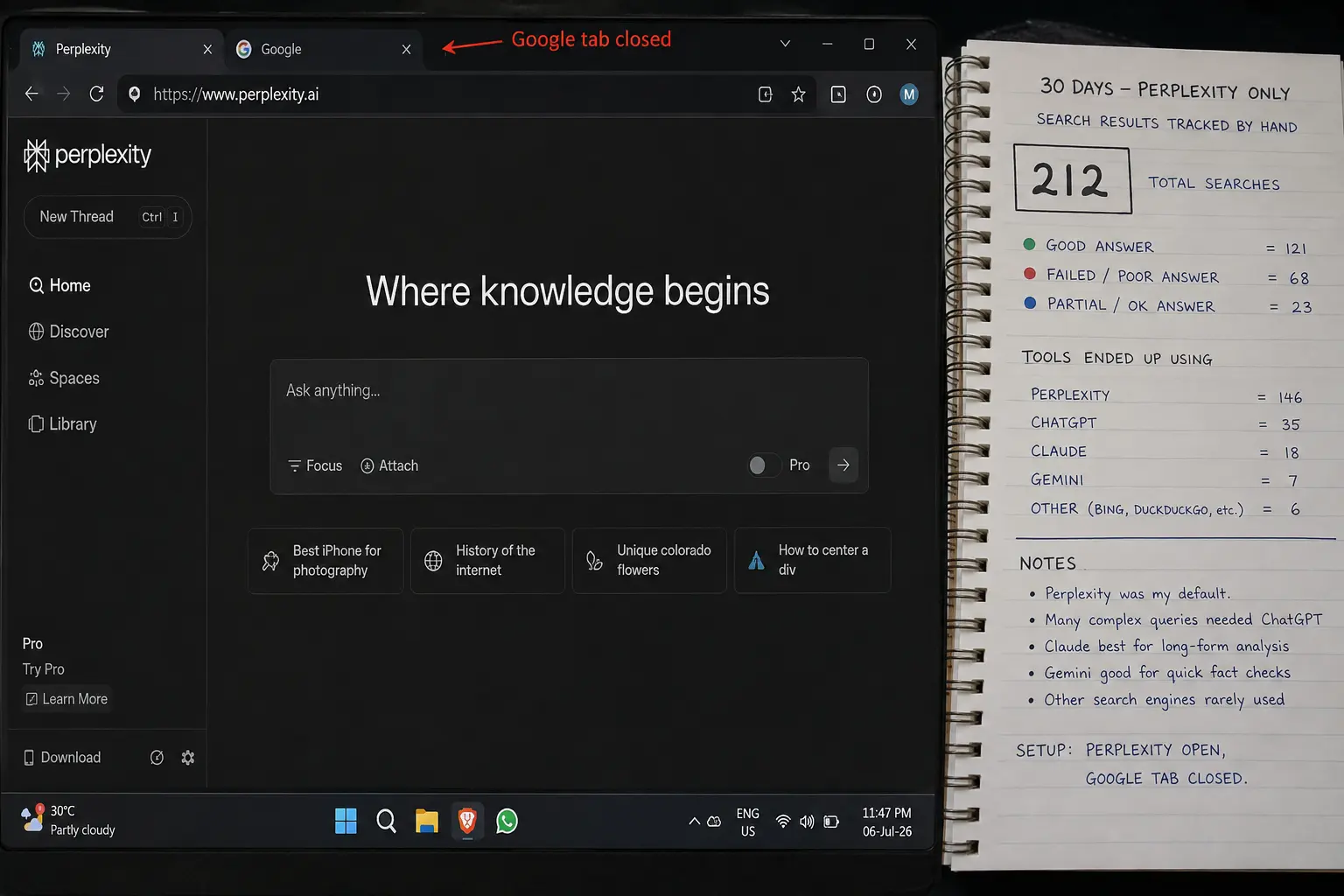
Task: Click Download in the sidebar
Action: pyautogui.click(x=62, y=758)
